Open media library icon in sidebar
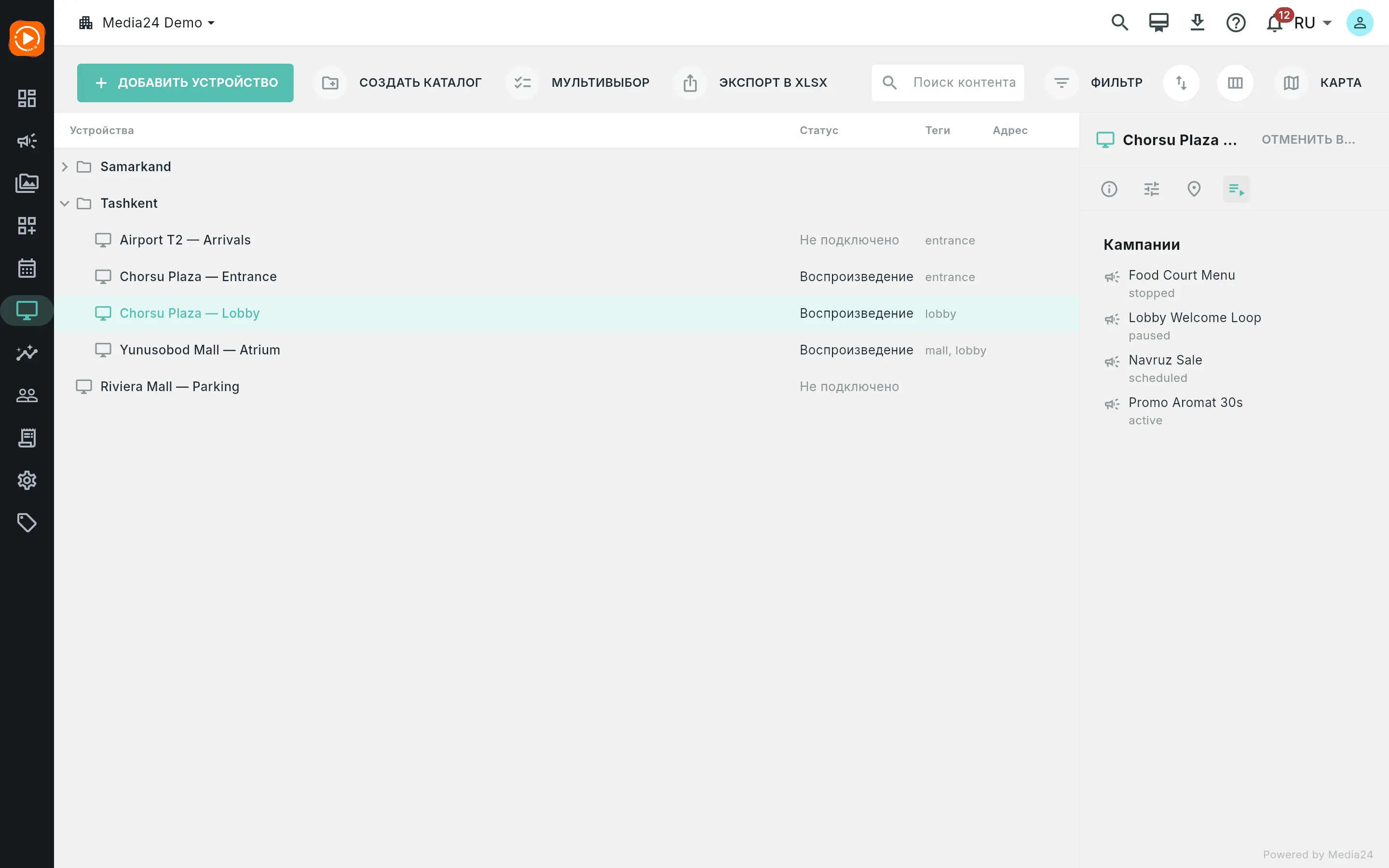The width and height of the screenshot is (1389, 868). [27, 183]
